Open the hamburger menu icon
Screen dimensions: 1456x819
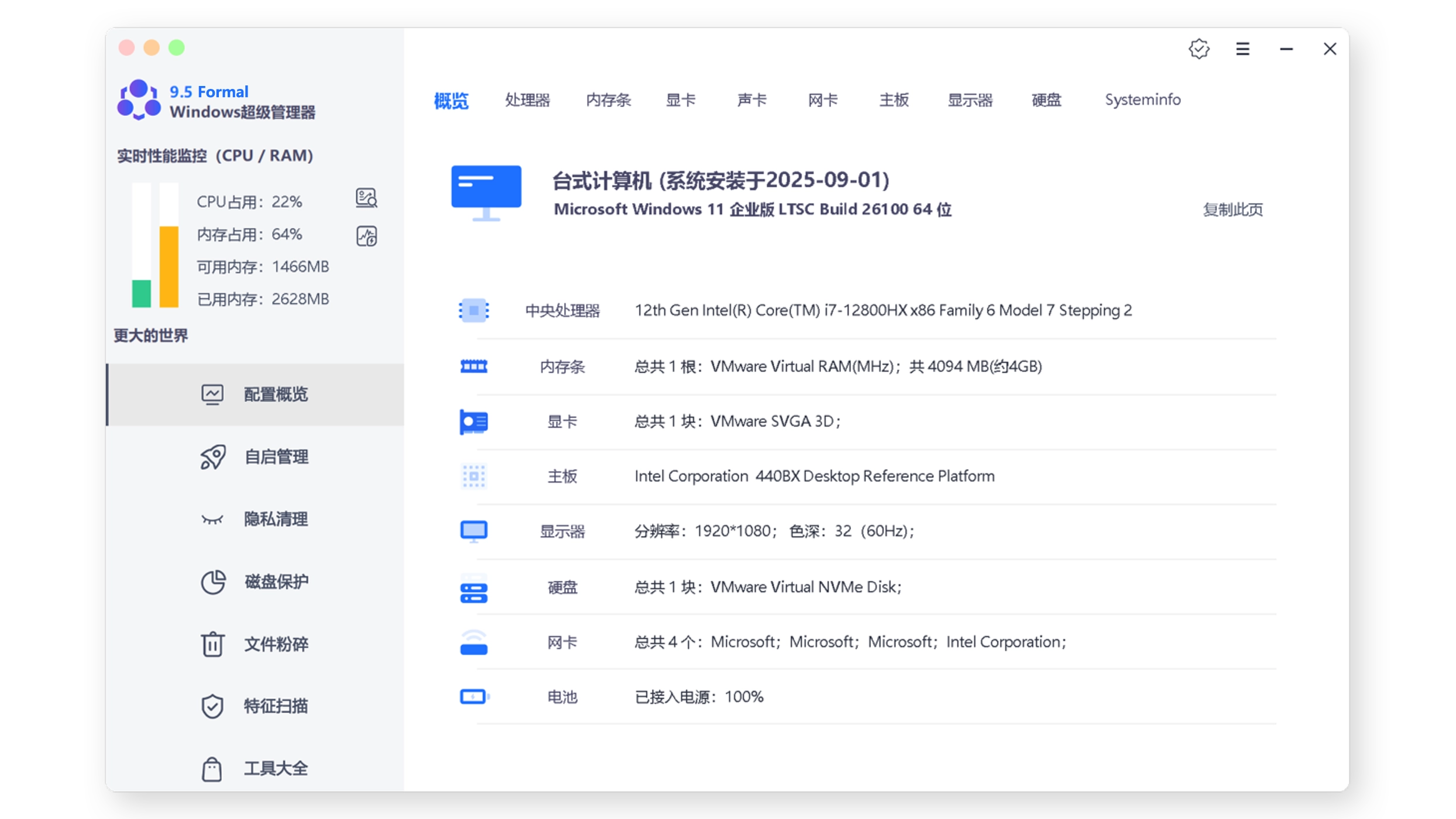1242,49
